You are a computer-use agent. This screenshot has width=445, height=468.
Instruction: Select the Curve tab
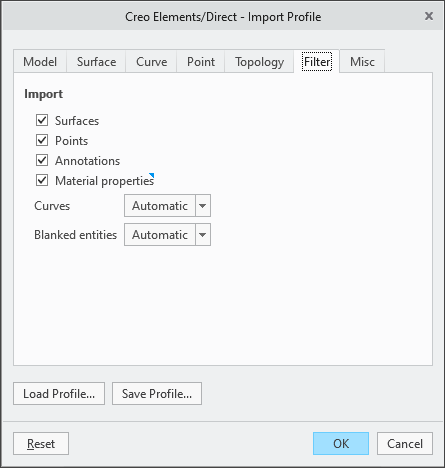[151, 61]
